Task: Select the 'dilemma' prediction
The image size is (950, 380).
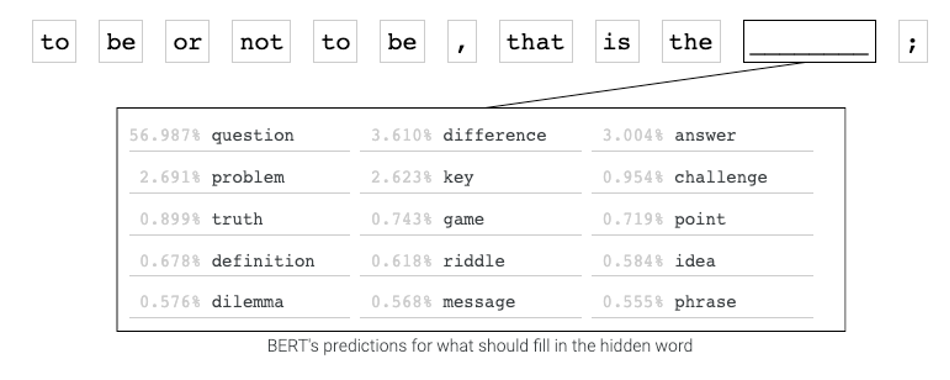Action: pyautogui.click(x=239, y=302)
